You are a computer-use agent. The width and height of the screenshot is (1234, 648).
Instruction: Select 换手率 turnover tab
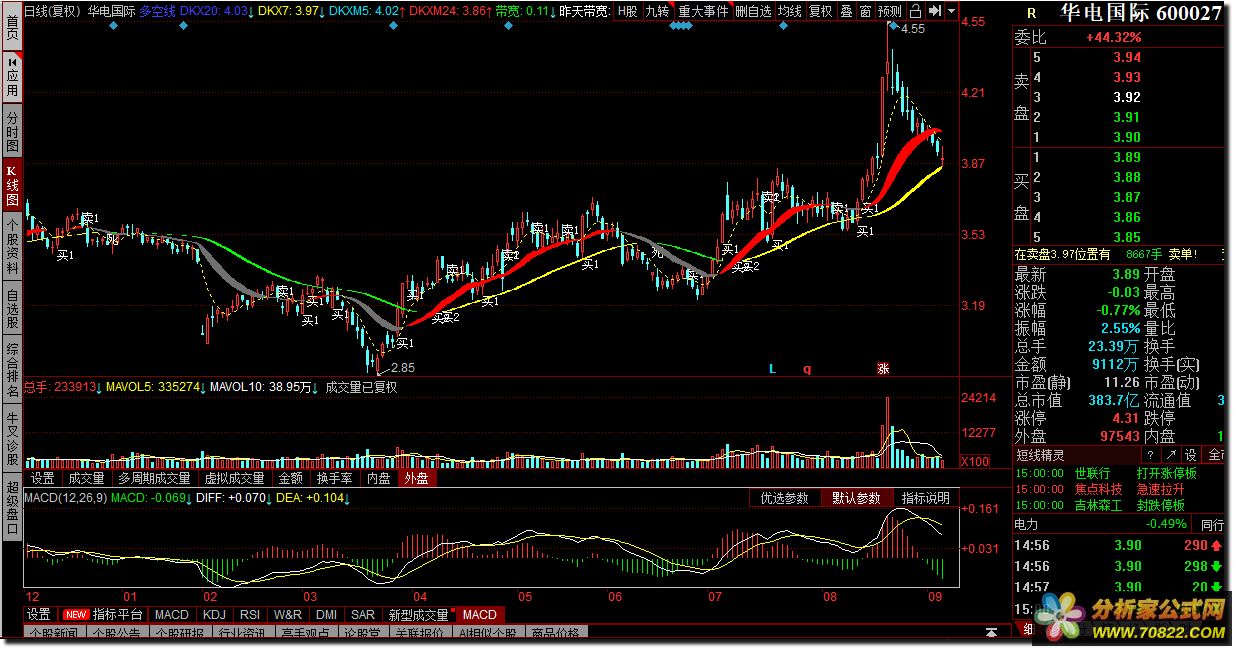pos(335,478)
